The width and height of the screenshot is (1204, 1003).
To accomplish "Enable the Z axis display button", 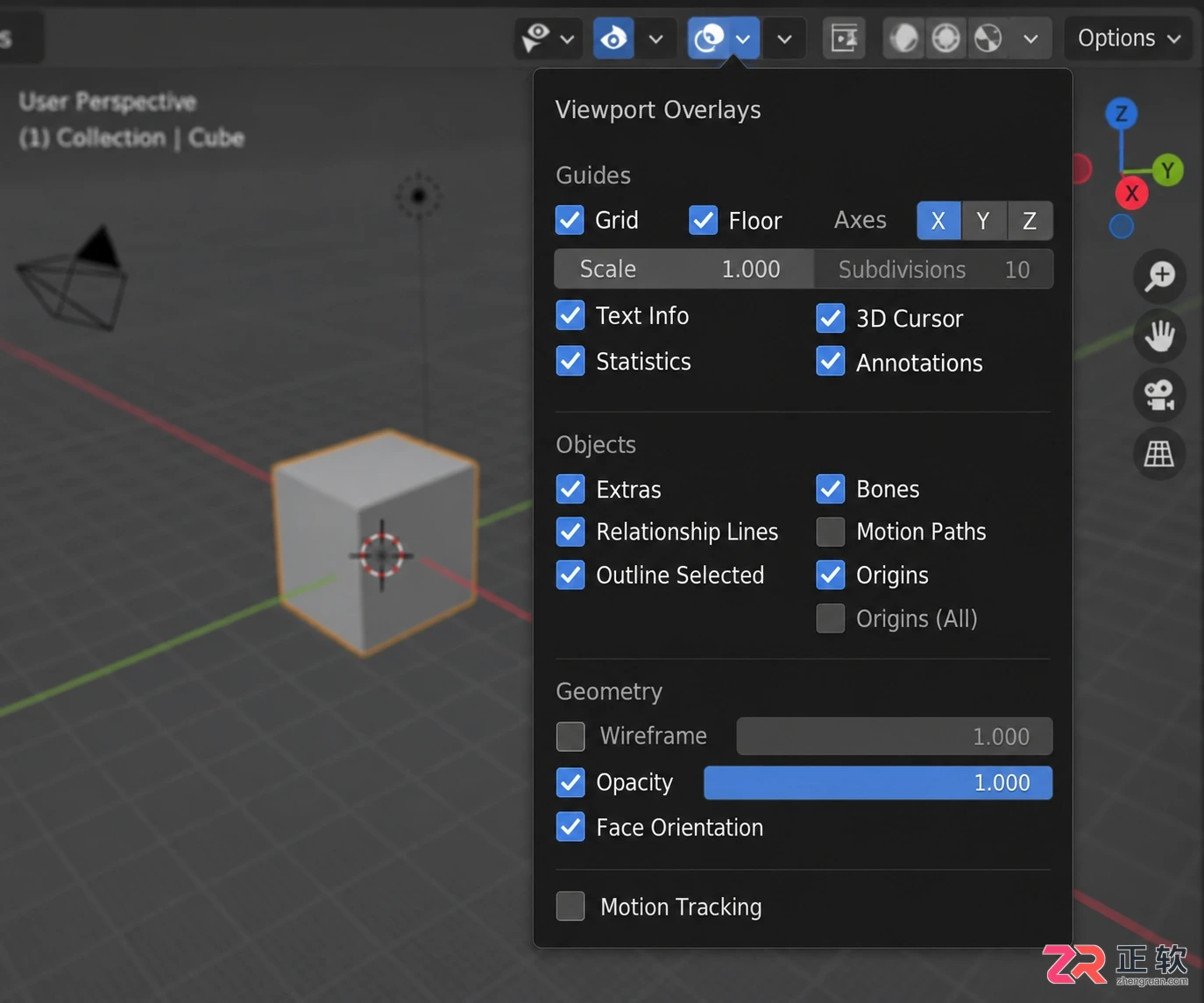I will pos(1030,221).
